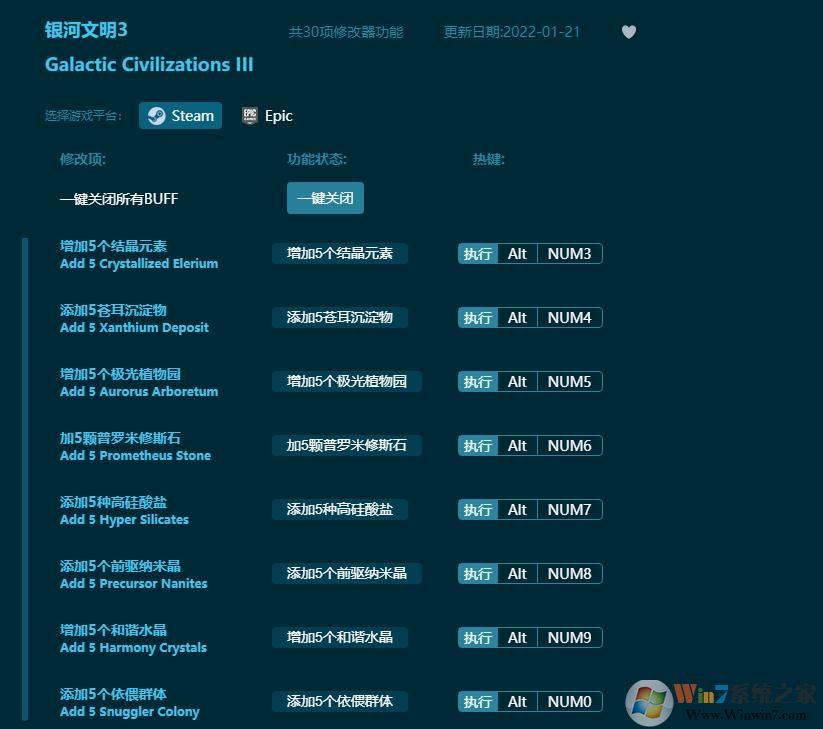Select the Steam tab as game platform

coord(180,115)
